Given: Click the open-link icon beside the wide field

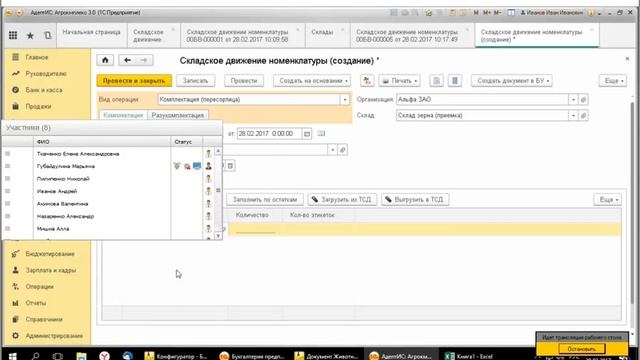Looking at the screenshot, I should tap(342, 150).
